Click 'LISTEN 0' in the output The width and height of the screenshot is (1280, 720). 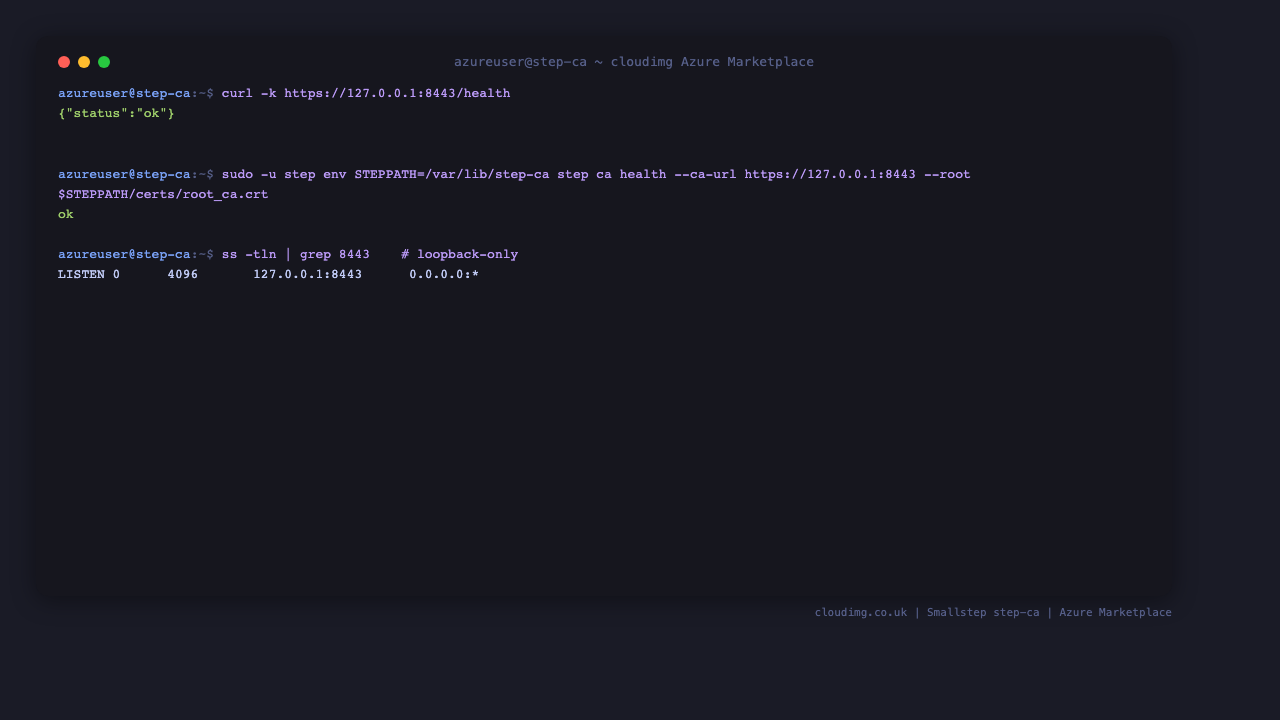pos(89,274)
